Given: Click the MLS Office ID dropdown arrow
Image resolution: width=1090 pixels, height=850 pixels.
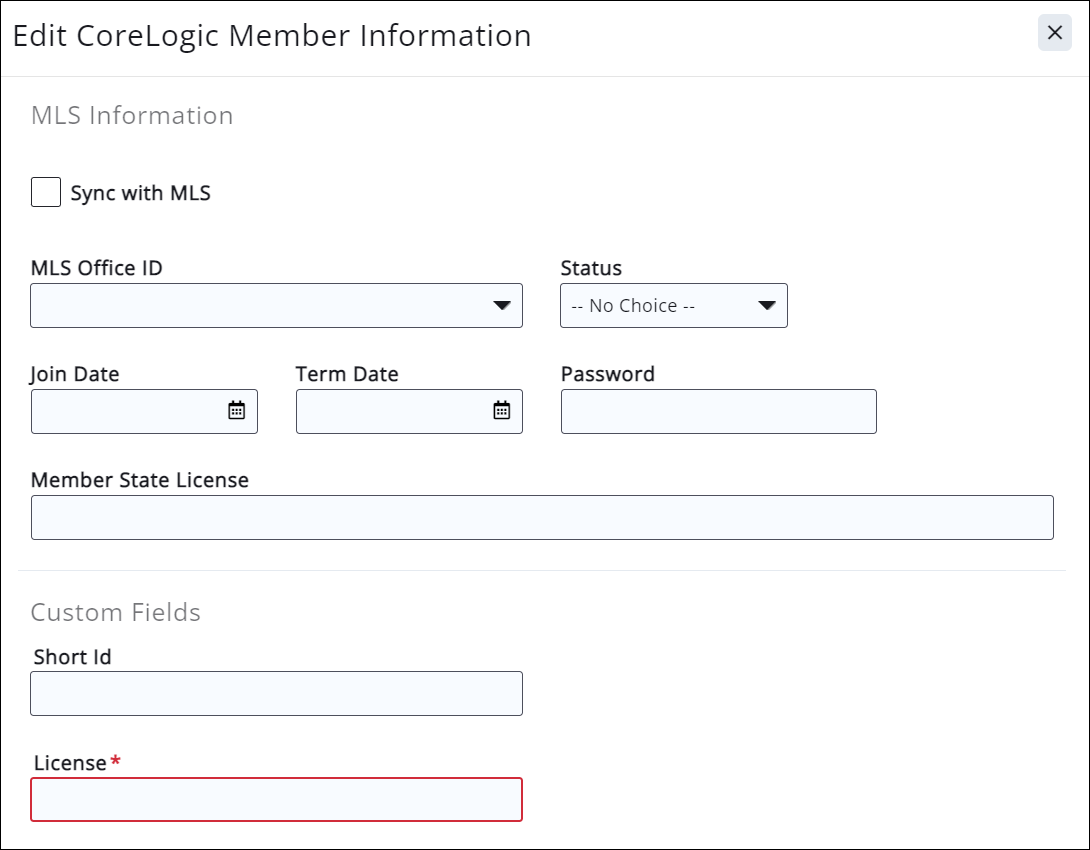Looking at the screenshot, I should coord(502,306).
